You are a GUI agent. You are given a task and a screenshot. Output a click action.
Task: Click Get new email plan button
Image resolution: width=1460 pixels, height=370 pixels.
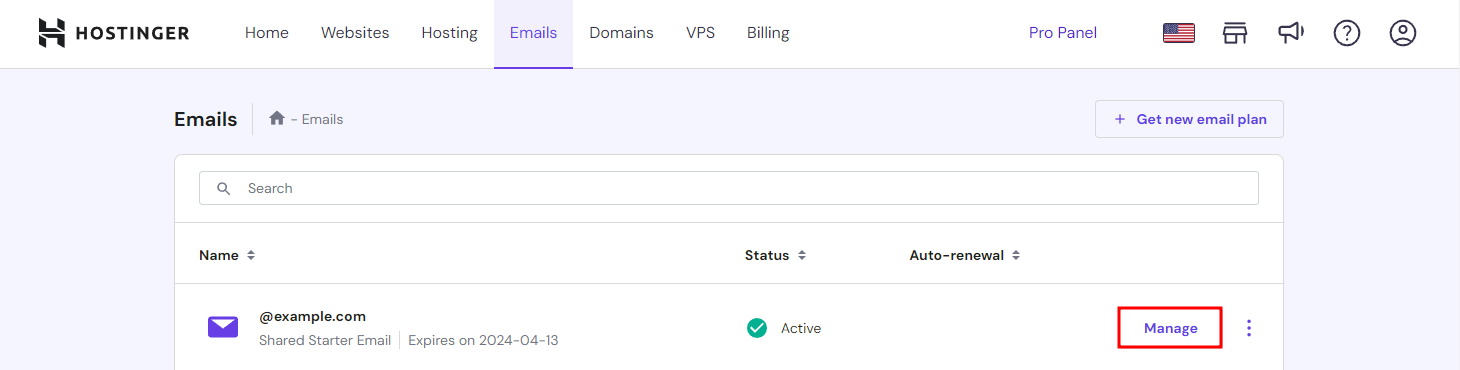pos(1189,119)
